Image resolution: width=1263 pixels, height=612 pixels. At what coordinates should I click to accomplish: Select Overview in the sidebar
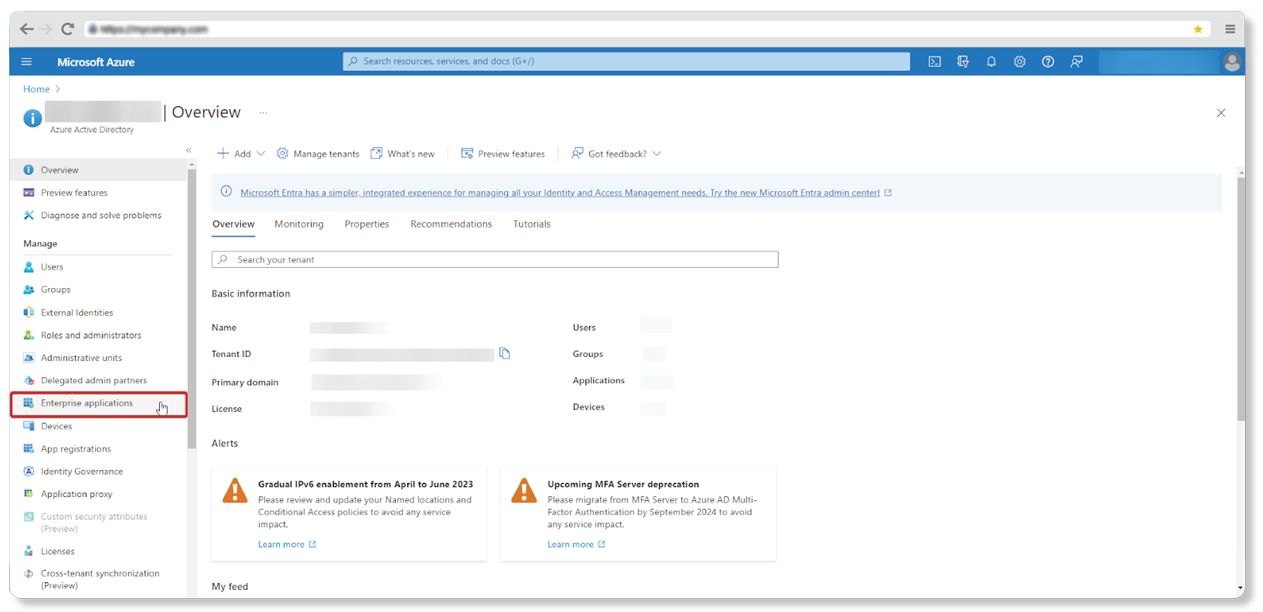click(x=98, y=170)
